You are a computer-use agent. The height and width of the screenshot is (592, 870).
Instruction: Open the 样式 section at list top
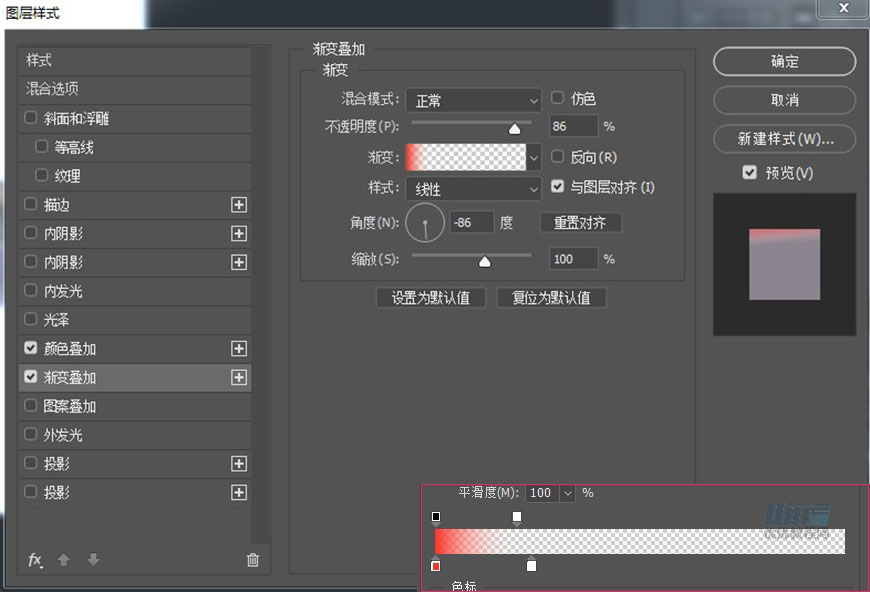pyautogui.click(x=39, y=60)
